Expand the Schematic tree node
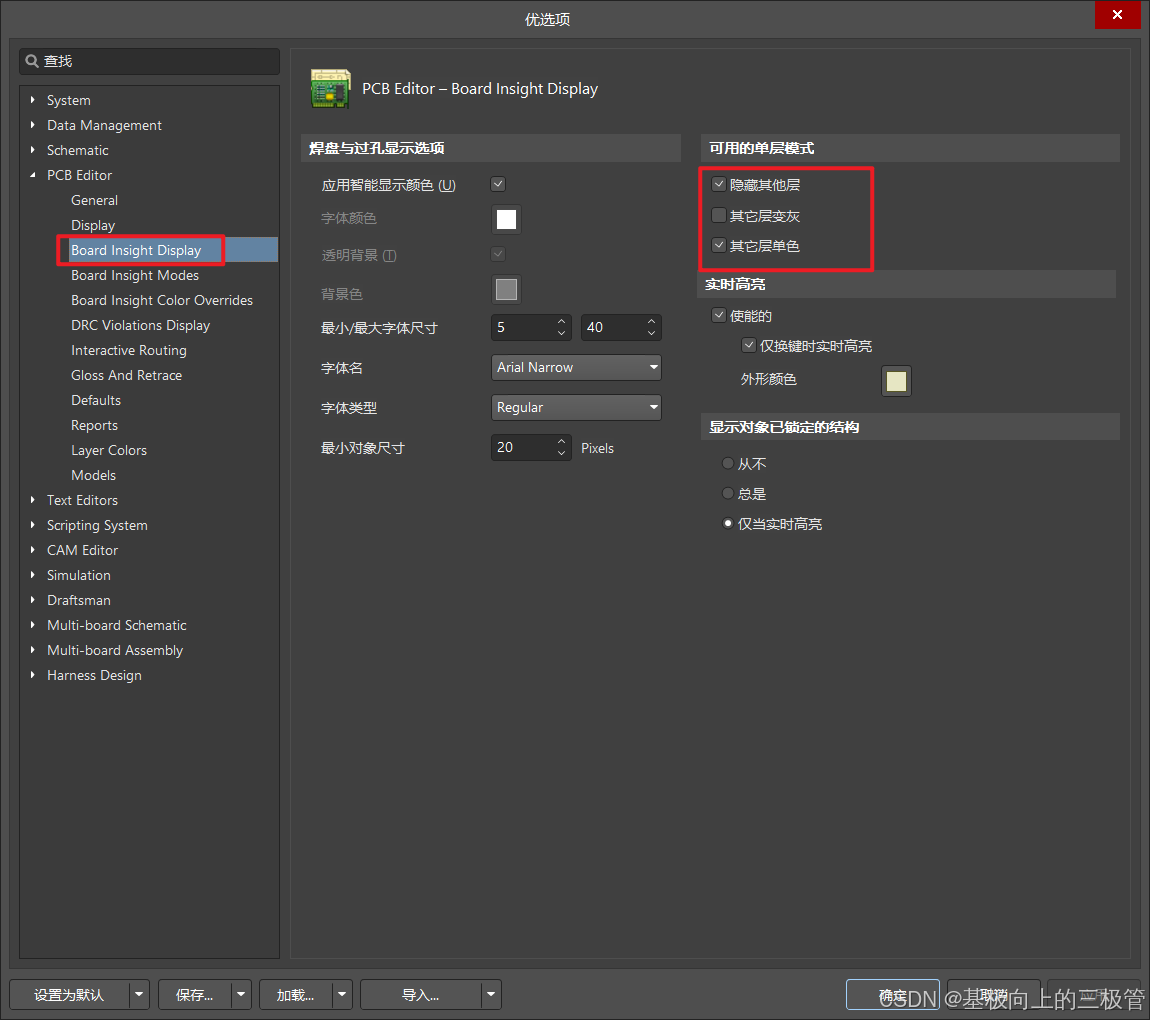 pyautogui.click(x=32, y=150)
